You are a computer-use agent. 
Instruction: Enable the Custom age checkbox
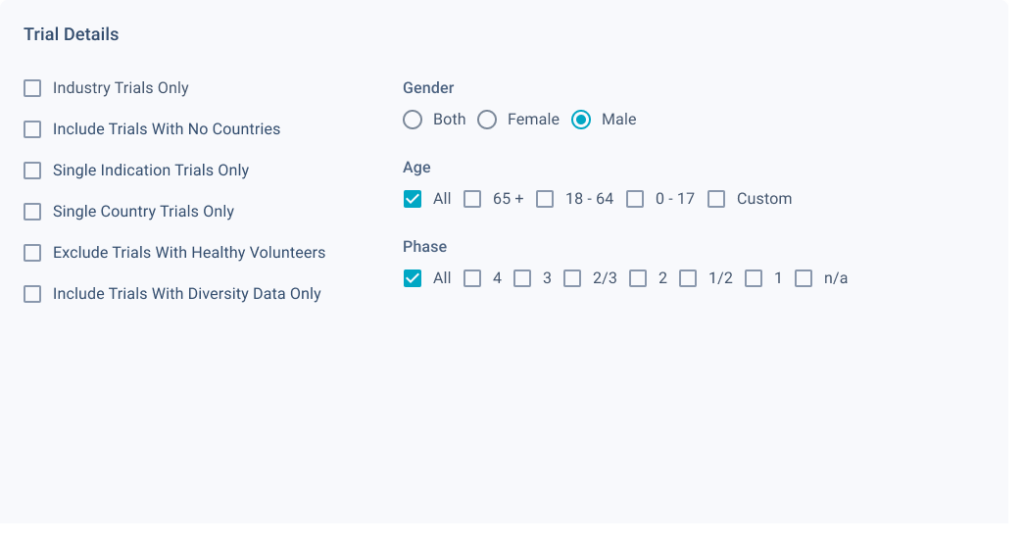pos(716,199)
